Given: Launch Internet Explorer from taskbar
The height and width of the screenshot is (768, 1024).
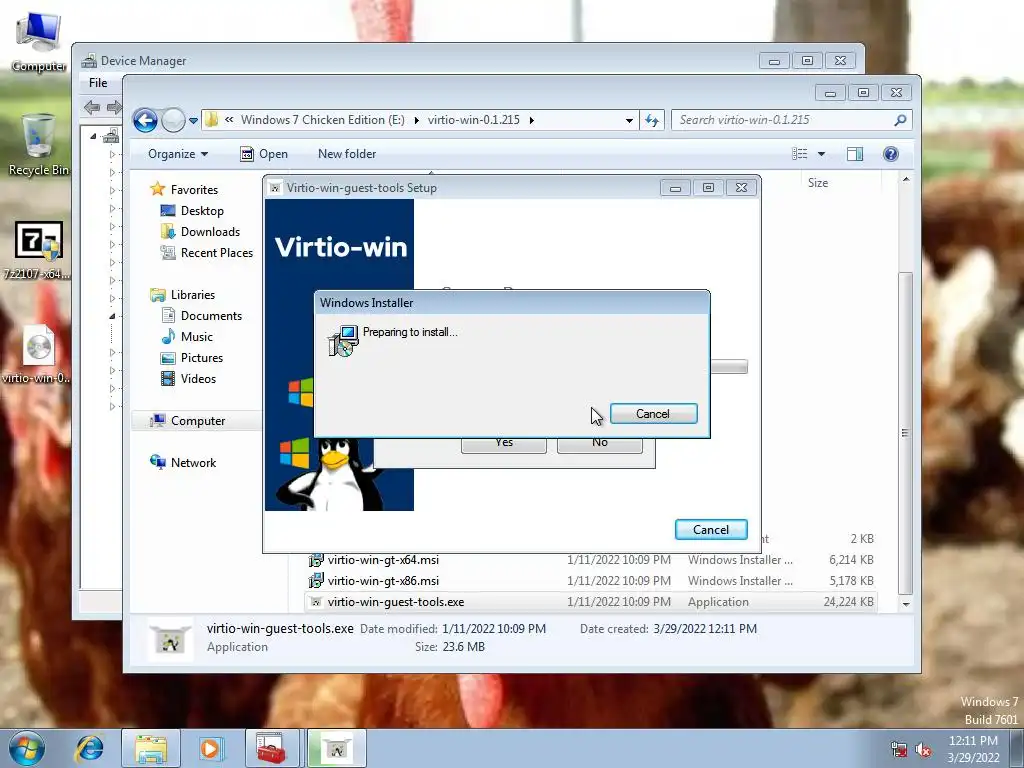Looking at the screenshot, I should [89, 748].
